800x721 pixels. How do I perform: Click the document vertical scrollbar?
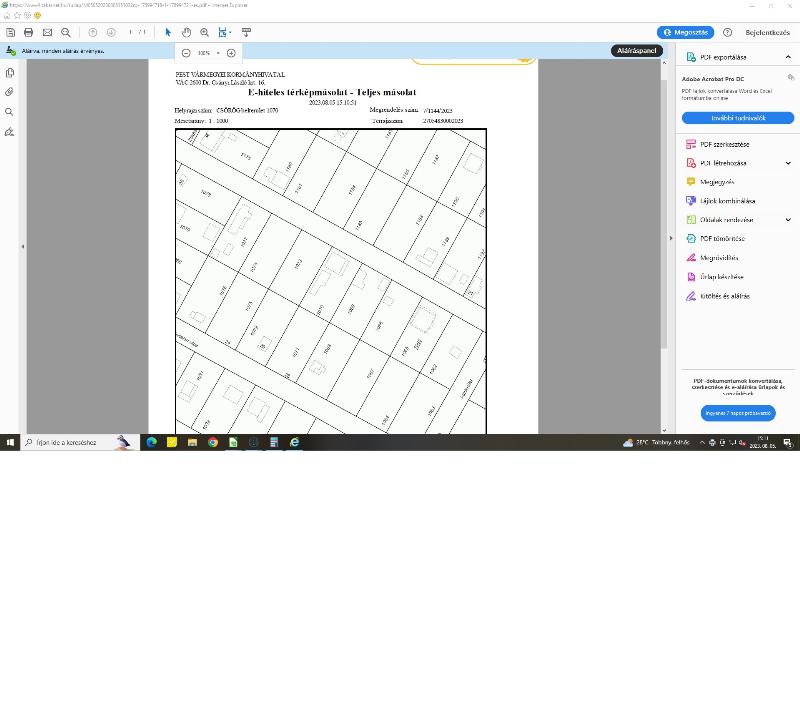664,214
